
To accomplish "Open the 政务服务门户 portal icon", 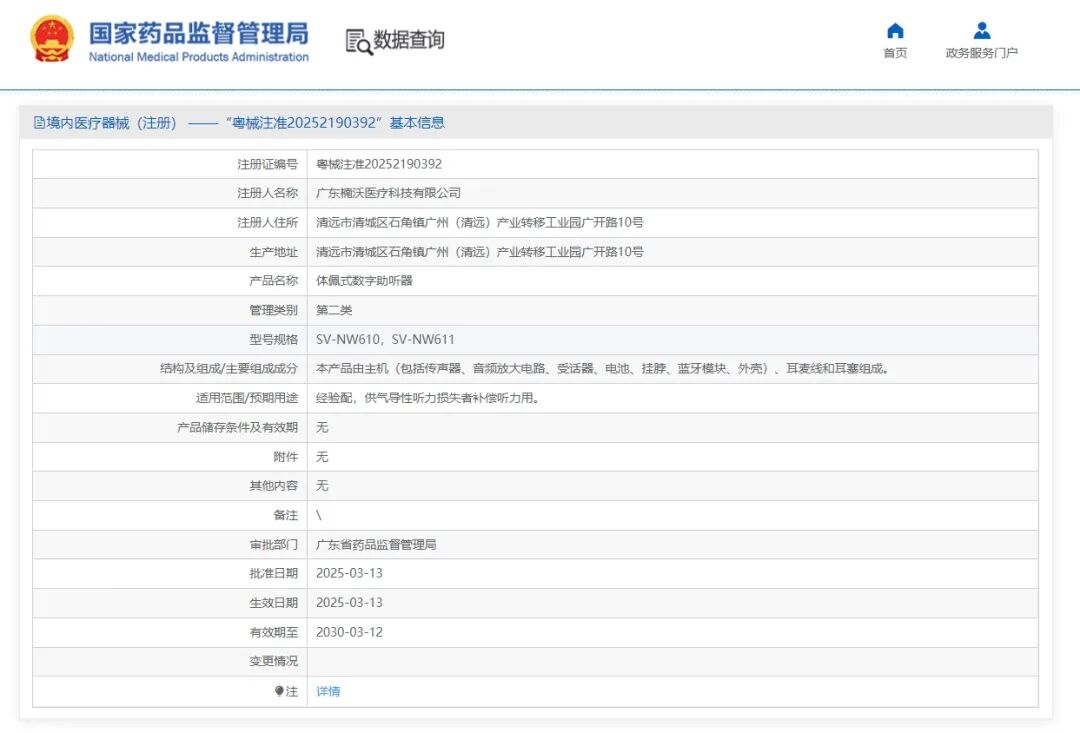I will 981,31.
